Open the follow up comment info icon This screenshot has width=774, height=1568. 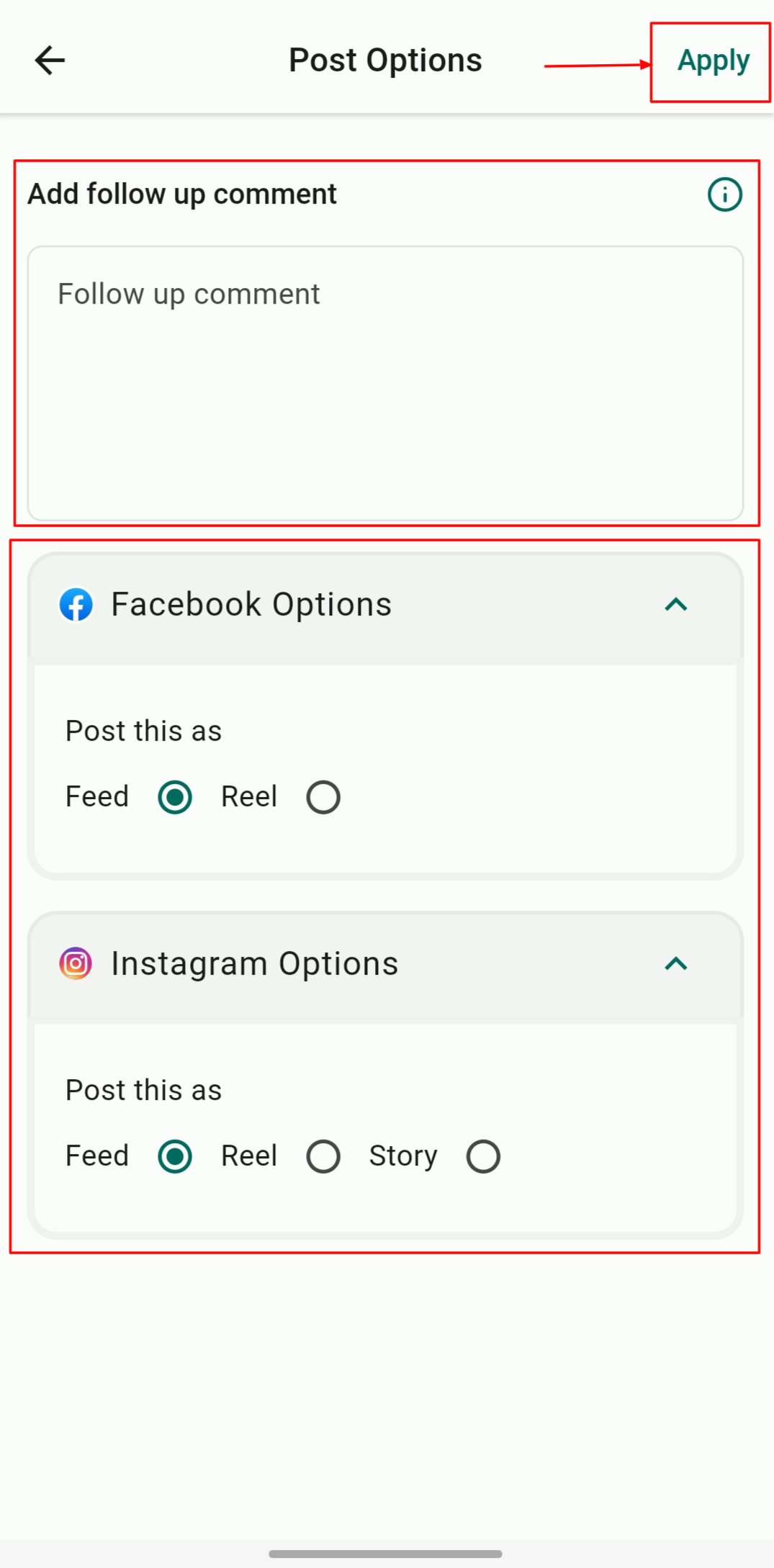point(724,194)
